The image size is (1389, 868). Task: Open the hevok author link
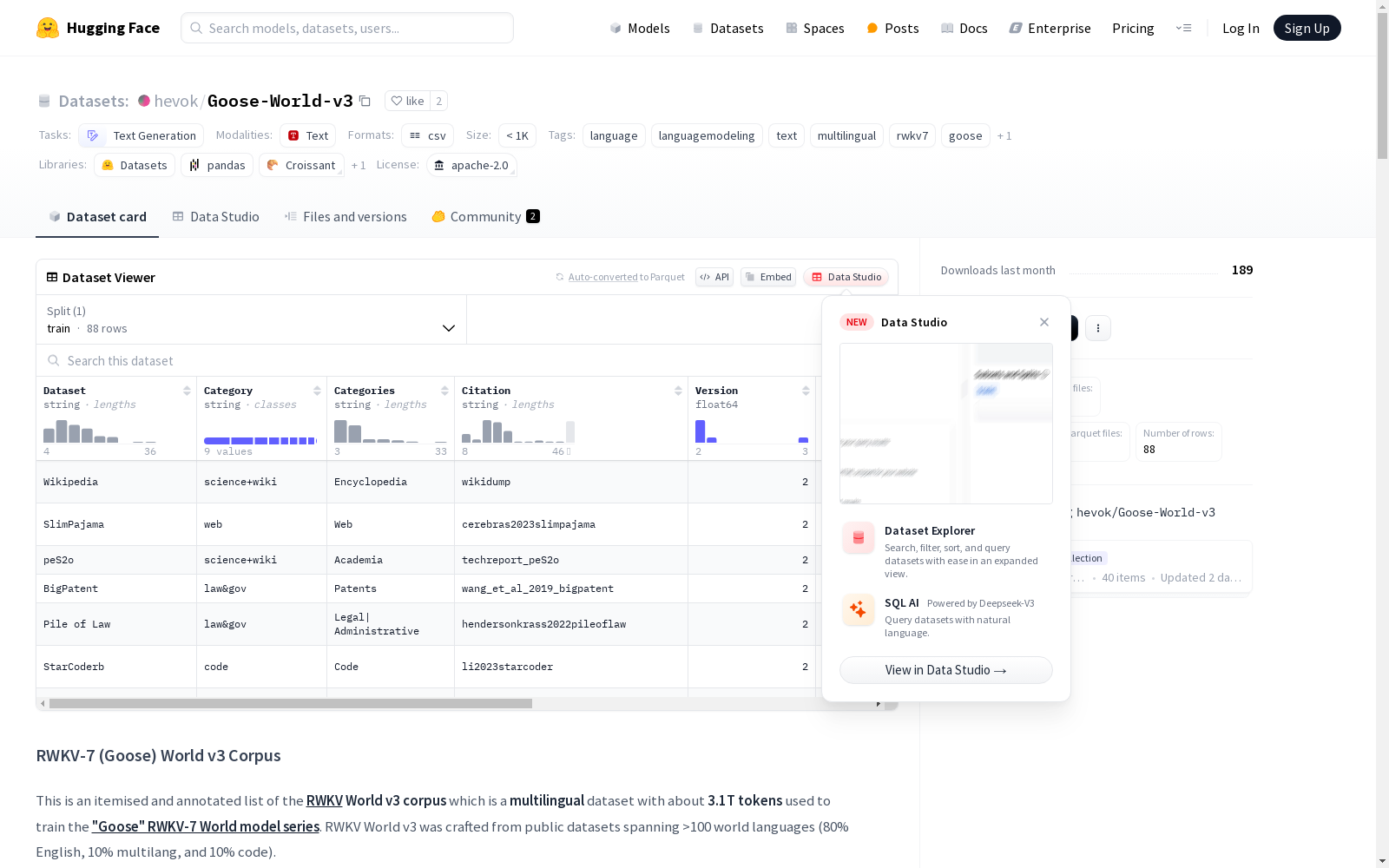point(176,101)
